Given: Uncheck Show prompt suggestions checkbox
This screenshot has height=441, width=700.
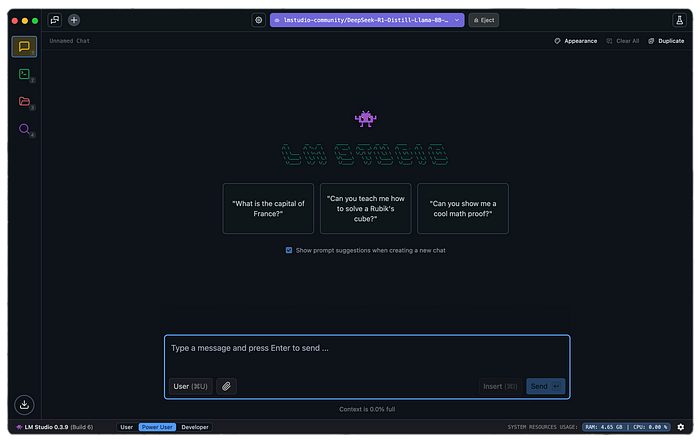Looking at the screenshot, I should click(x=289, y=250).
